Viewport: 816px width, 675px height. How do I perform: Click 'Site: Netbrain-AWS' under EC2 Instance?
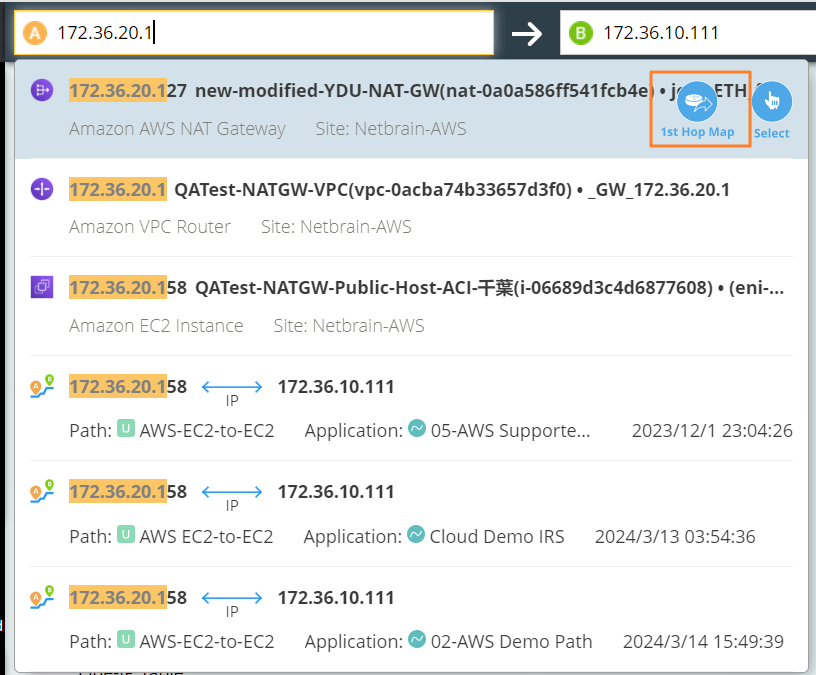(x=349, y=326)
